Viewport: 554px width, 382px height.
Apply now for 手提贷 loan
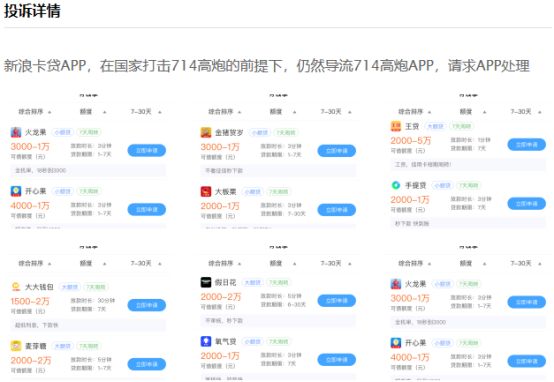tap(527, 204)
